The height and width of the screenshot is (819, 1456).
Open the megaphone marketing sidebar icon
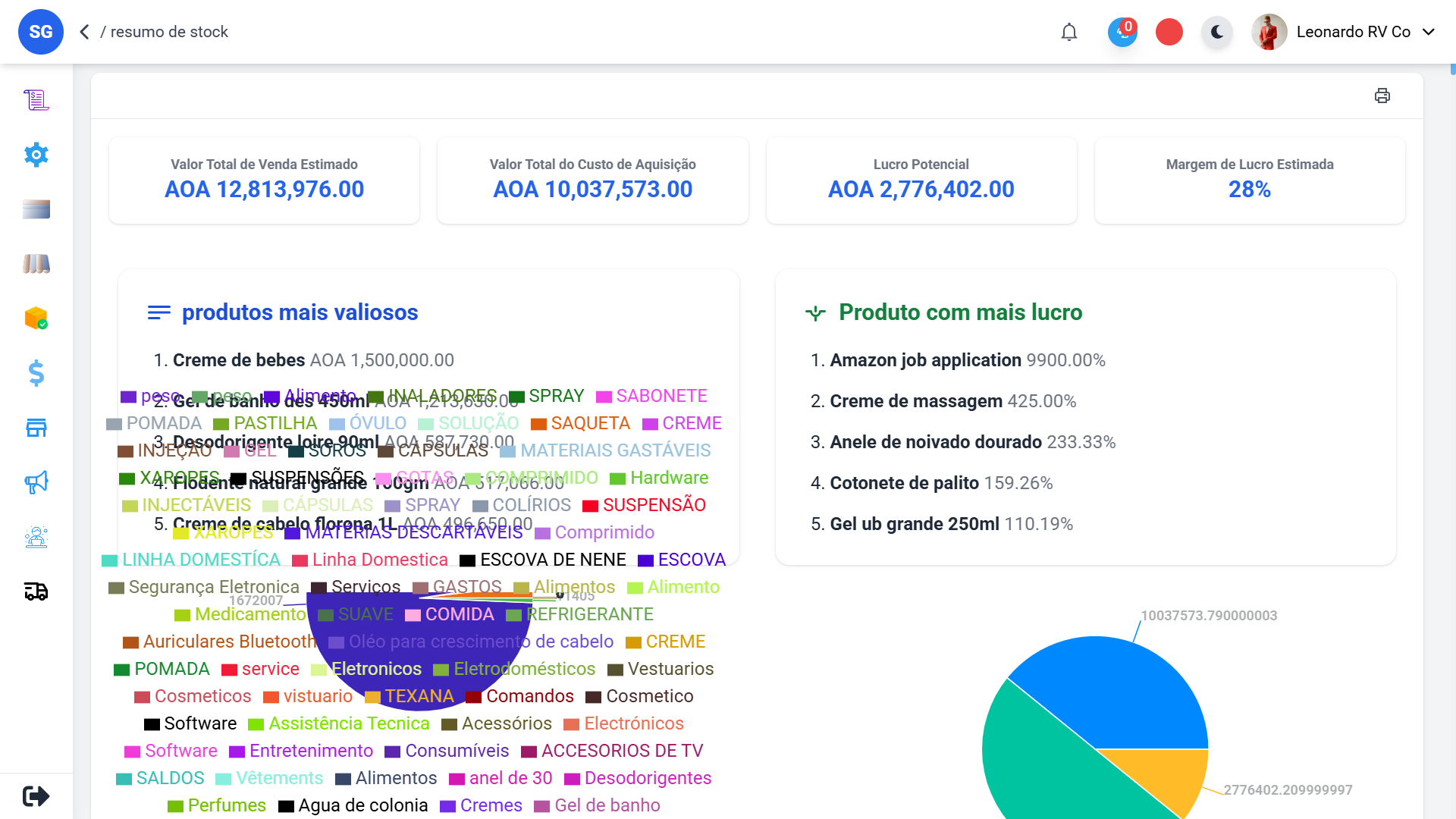click(36, 482)
